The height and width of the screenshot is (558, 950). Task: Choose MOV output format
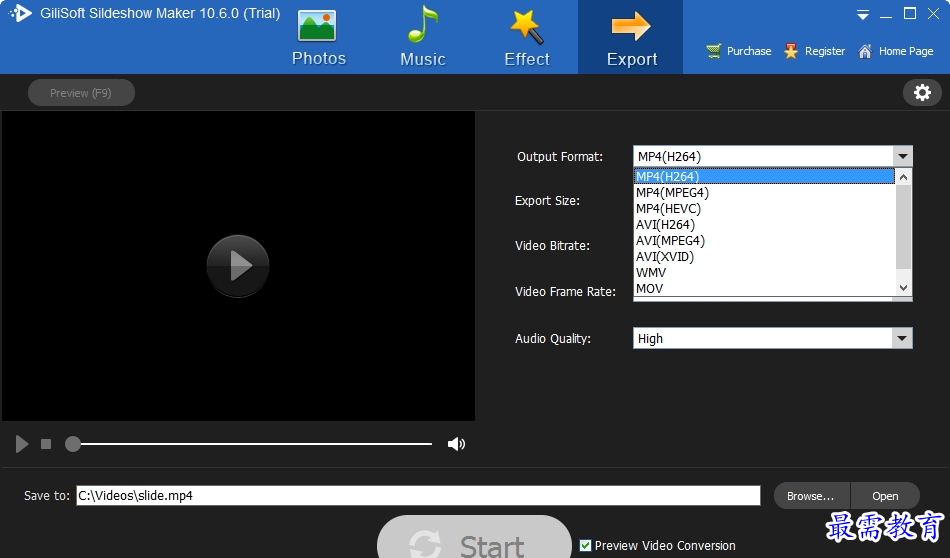(764, 288)
